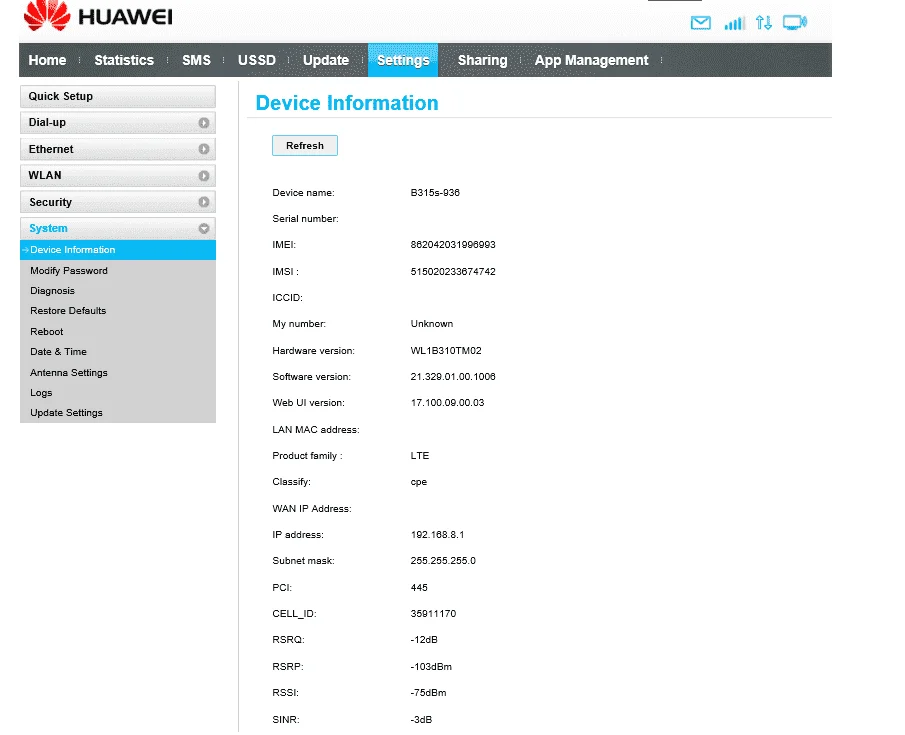Click subnet mask 255.255.255.0

pyautogui.click(x=443, y=561)
